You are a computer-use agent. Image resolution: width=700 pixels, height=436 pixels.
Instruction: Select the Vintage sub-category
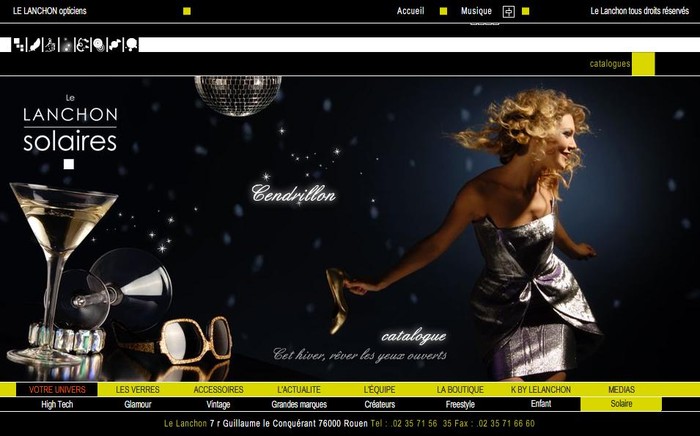218,404
